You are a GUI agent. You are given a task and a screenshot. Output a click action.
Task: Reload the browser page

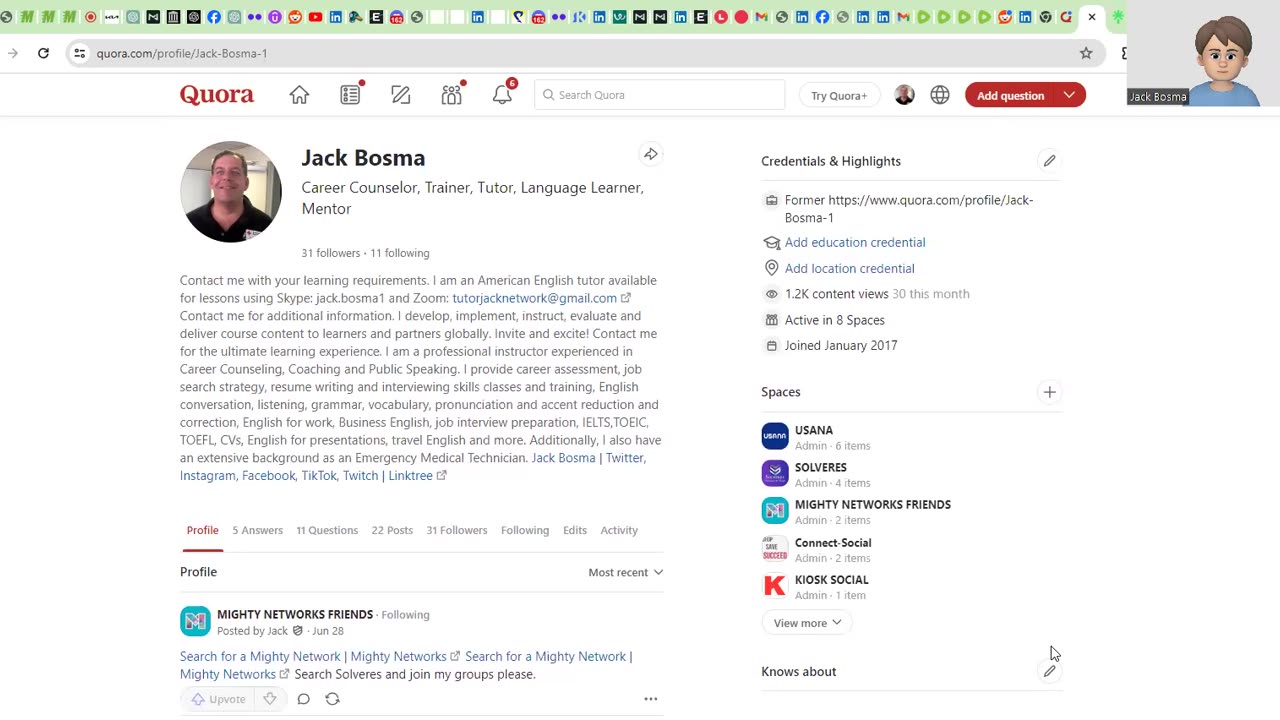point(43,53)
